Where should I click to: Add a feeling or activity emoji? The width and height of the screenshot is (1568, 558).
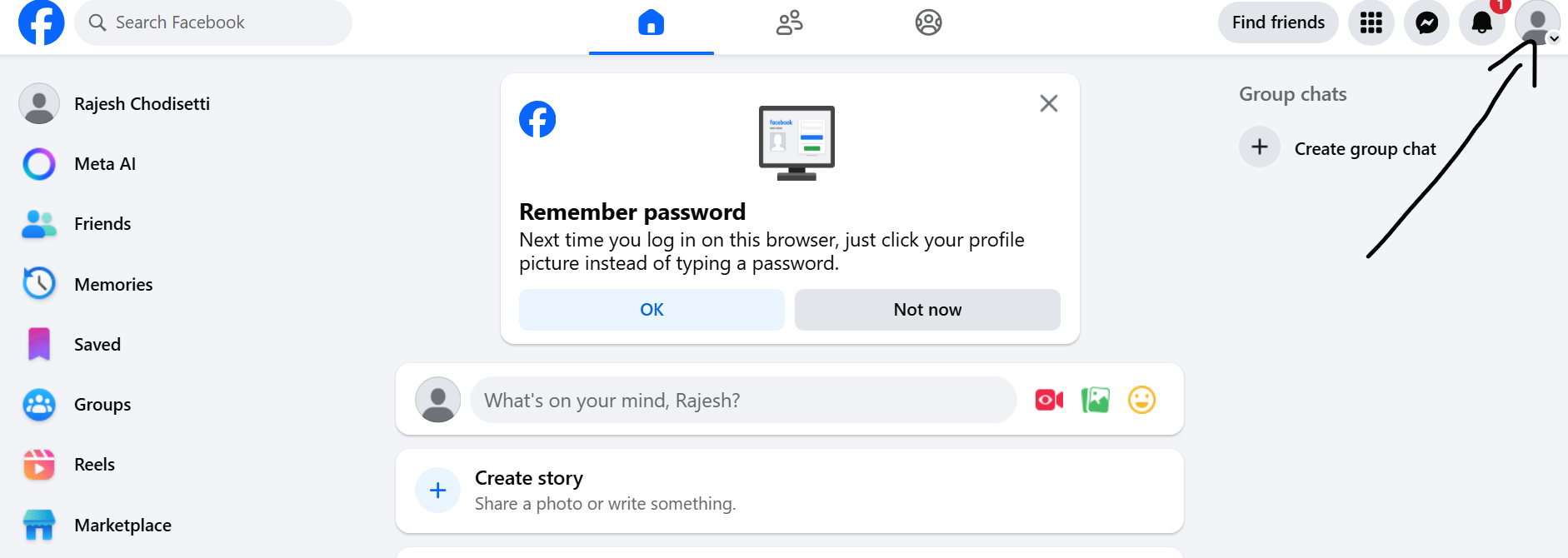point(1142,400)
